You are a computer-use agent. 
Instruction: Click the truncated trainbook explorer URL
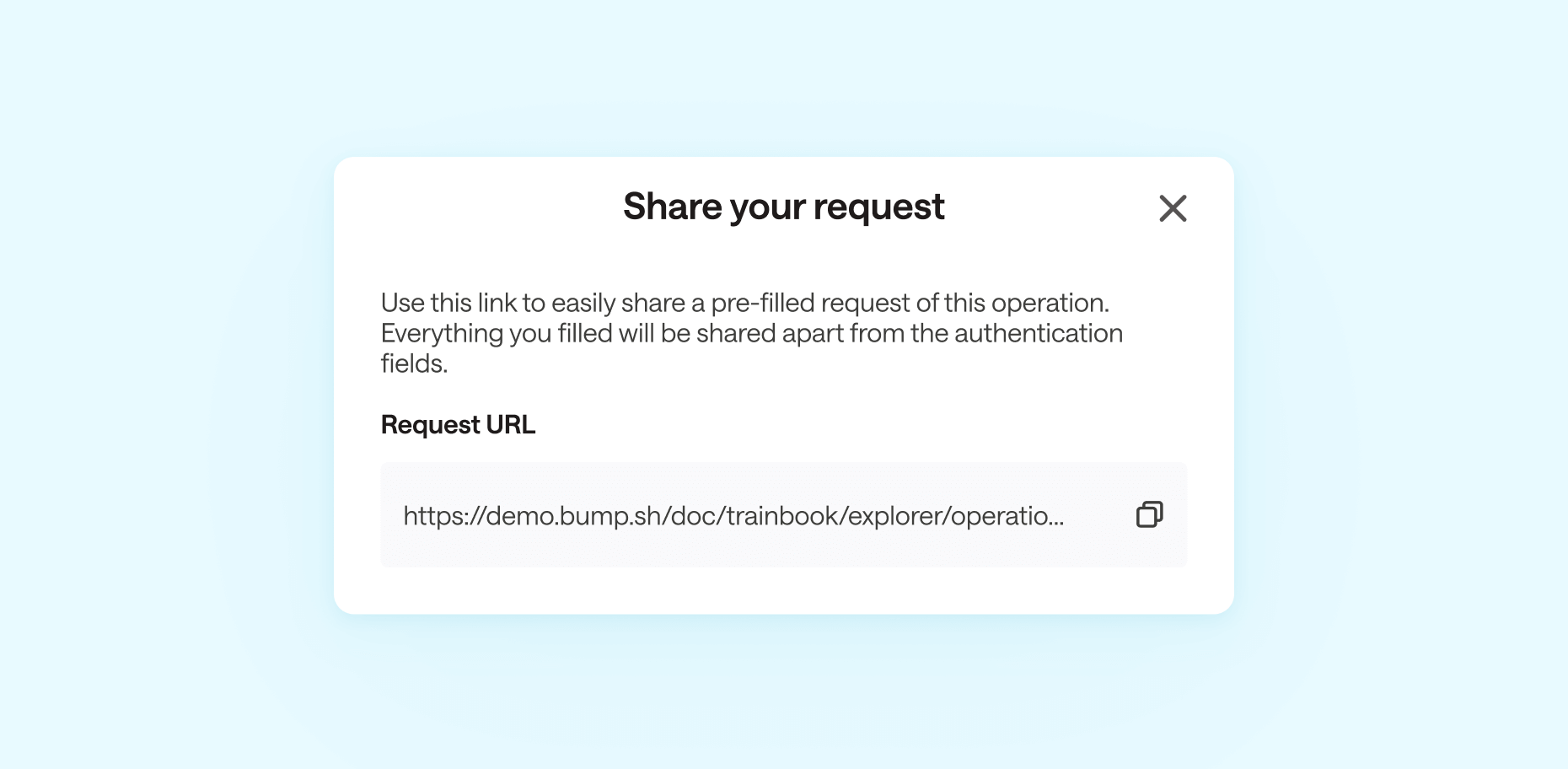click(733, 516)
